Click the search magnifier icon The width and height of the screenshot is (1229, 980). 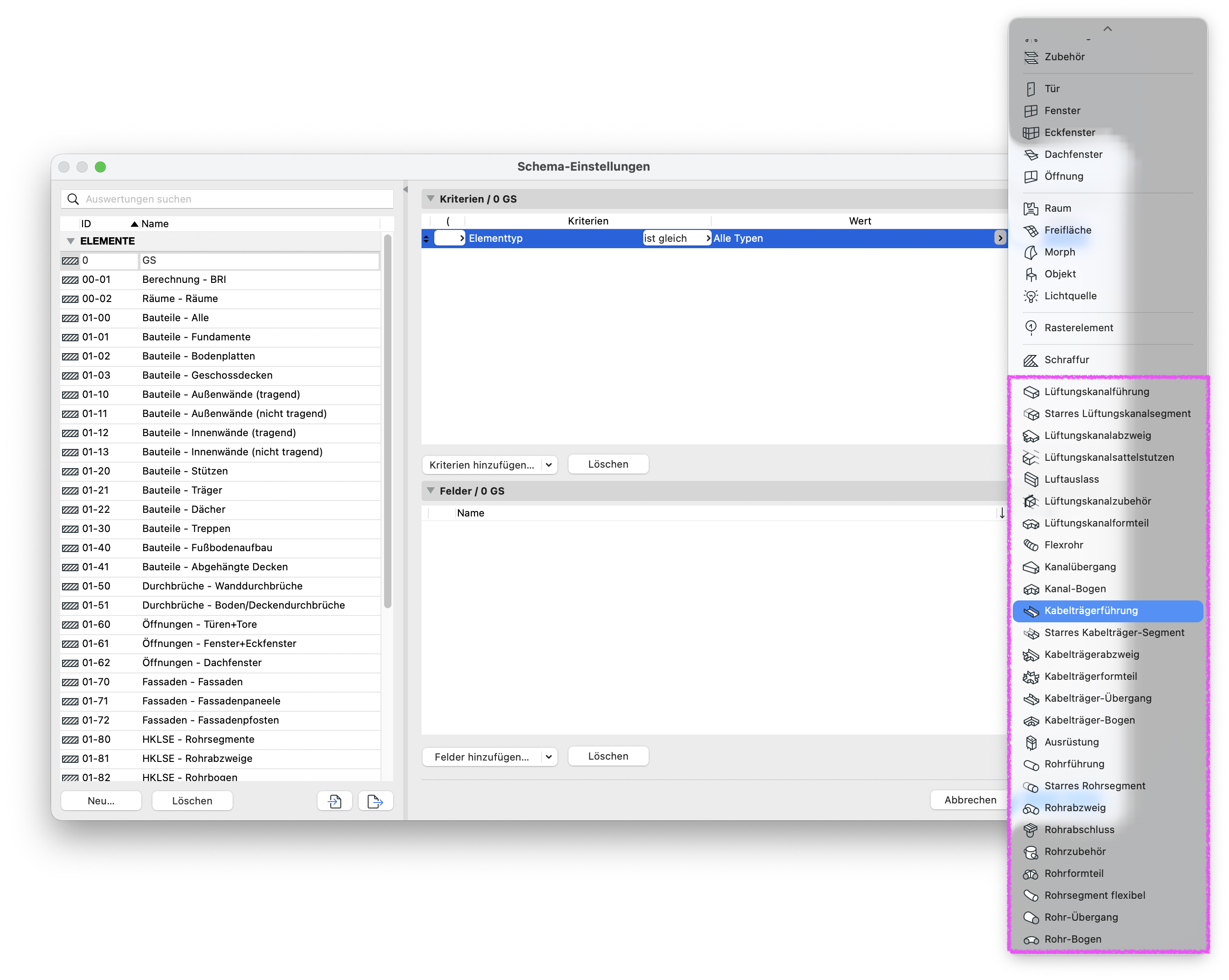(x=73, y=199)
